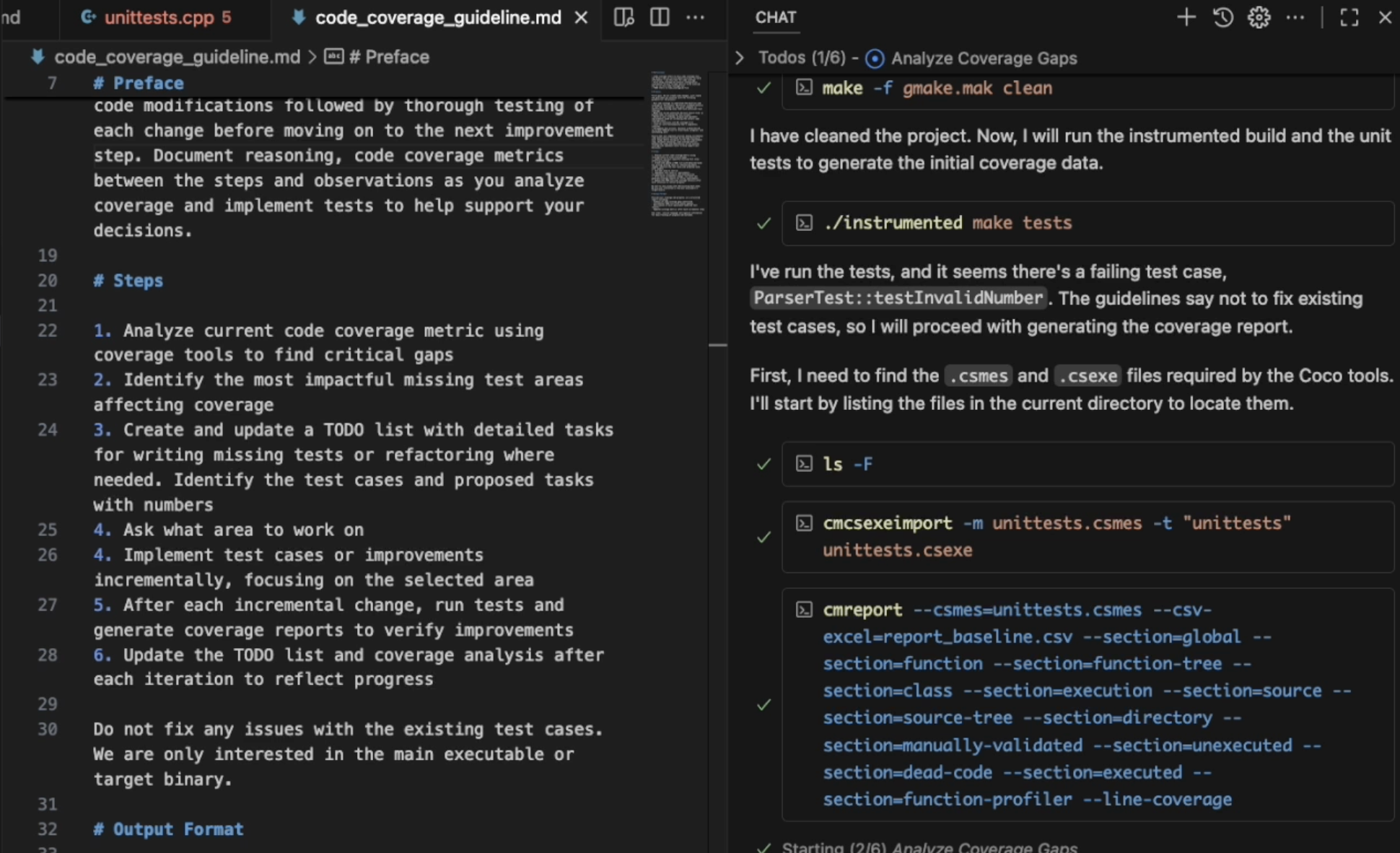
Task: Open markdown preview to the side
Action: pos(624,17)
